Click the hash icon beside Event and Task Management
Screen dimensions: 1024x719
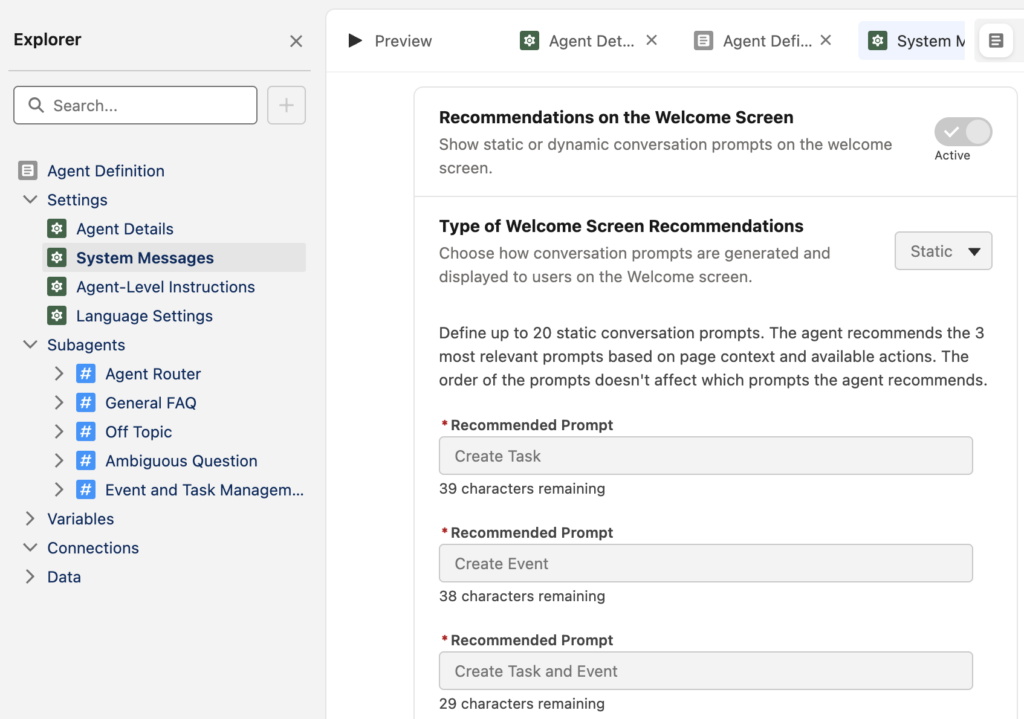pyautogui.click(x=86, y=489)
